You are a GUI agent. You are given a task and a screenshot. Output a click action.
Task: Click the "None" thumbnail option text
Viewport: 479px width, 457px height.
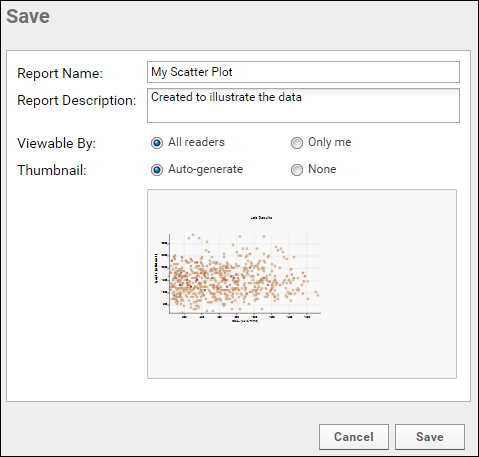pos(322,169)
